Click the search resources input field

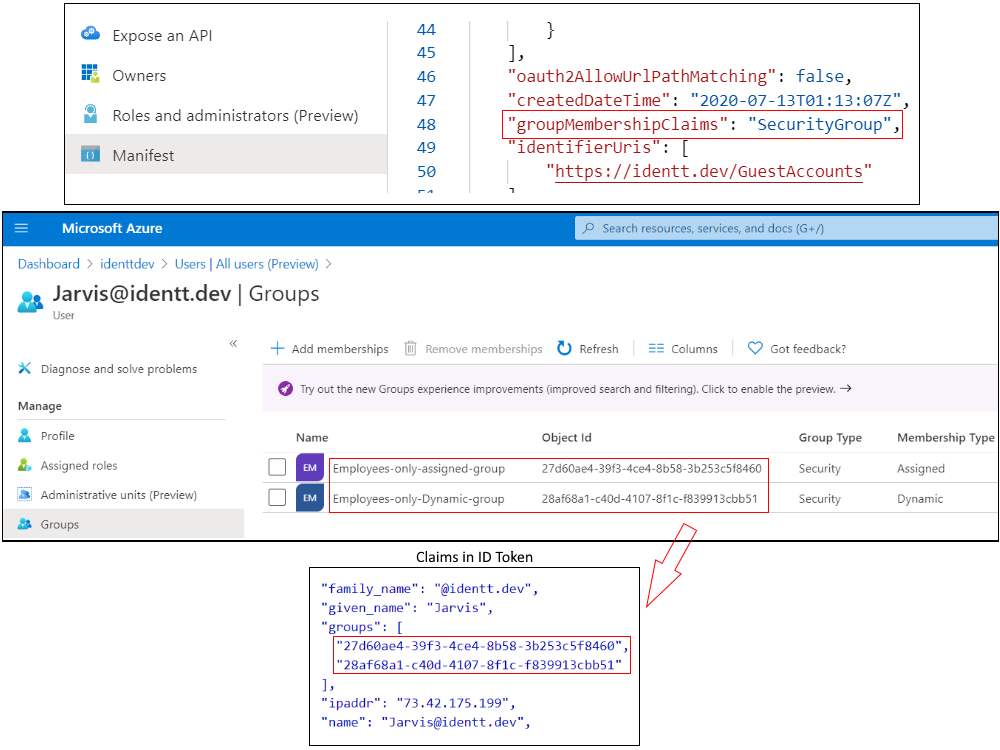coord(786,228)
